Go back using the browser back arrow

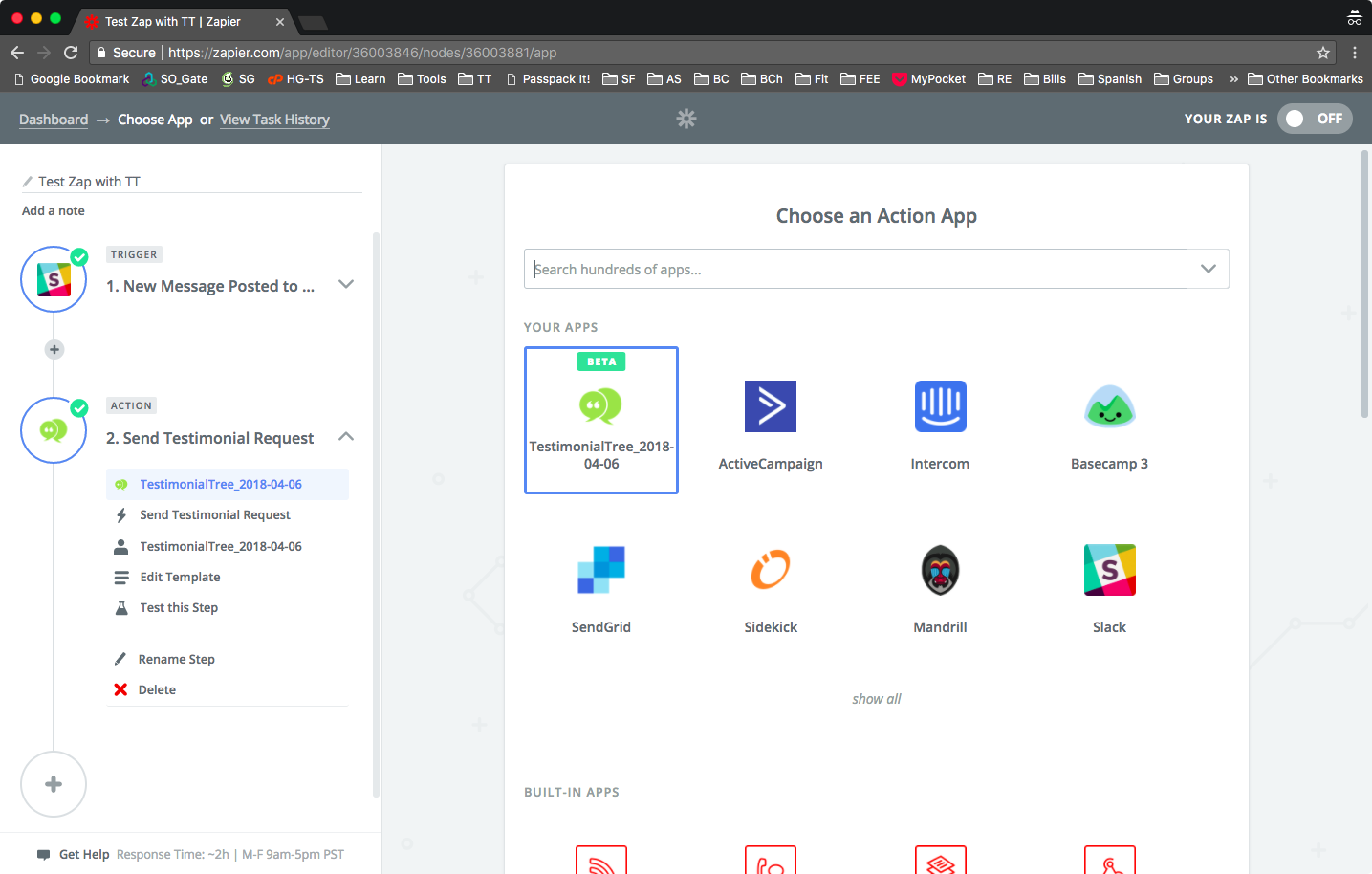(17, 53)
